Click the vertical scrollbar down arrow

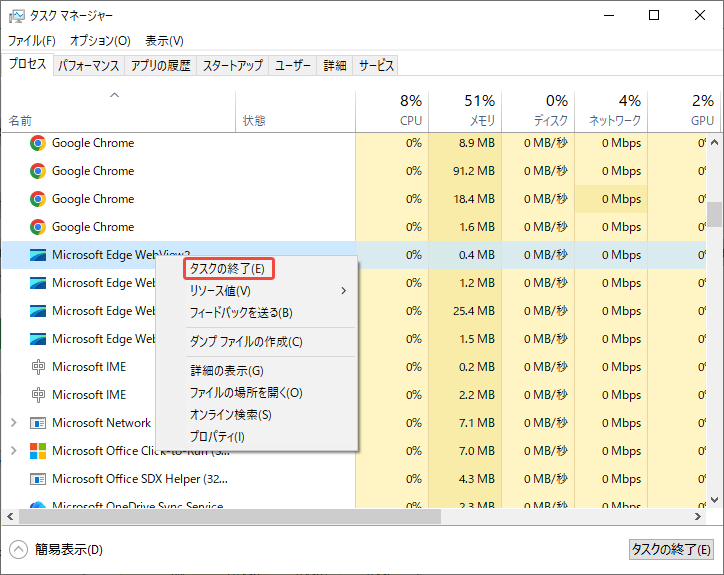[714, 500]
